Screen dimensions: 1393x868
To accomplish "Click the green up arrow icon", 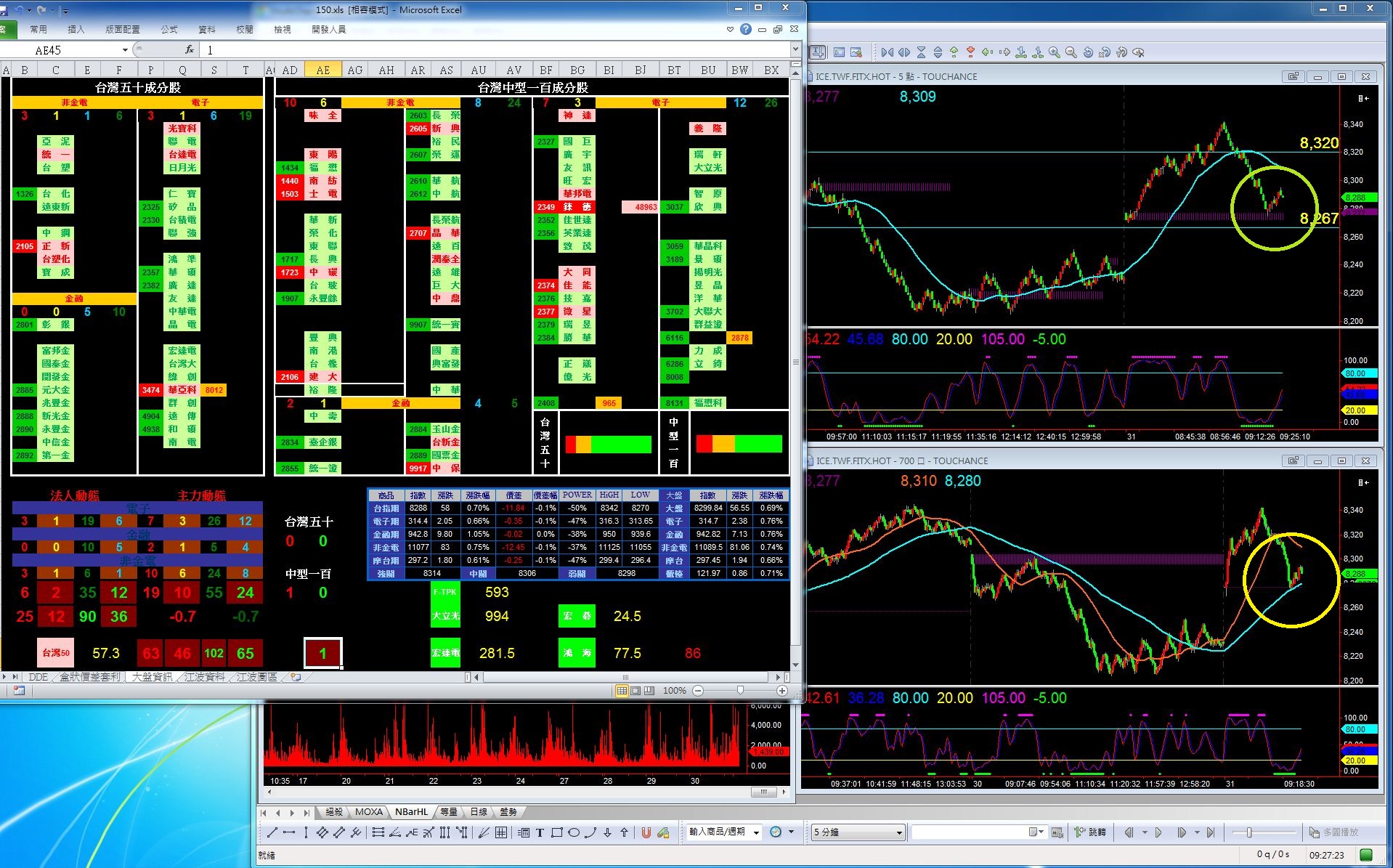I will 954,52.
